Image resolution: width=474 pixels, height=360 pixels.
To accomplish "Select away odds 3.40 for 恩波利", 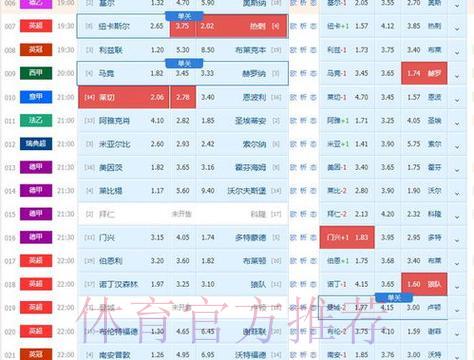I will [208, 97].
